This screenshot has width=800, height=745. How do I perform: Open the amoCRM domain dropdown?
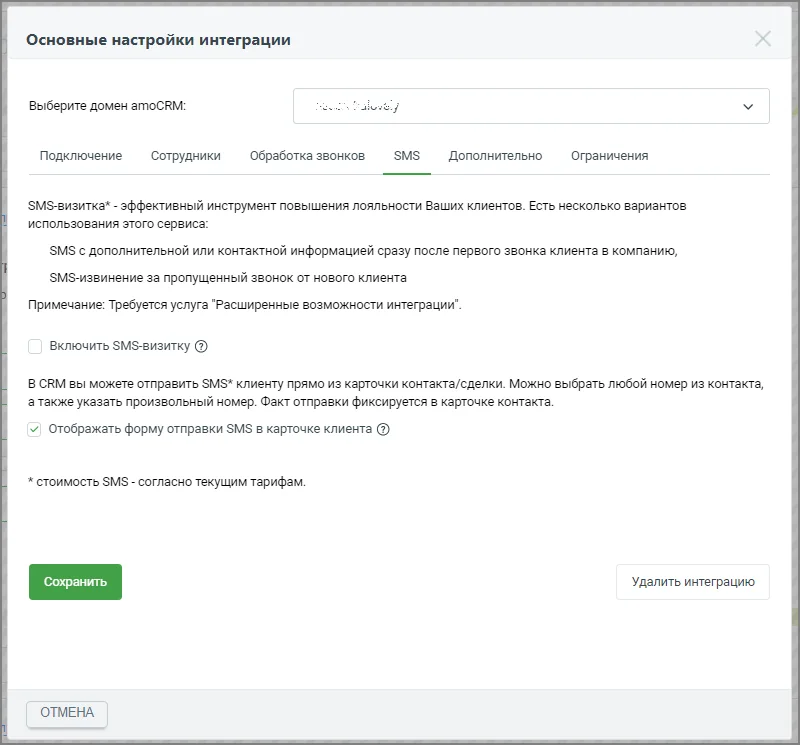tap(531, 106)
